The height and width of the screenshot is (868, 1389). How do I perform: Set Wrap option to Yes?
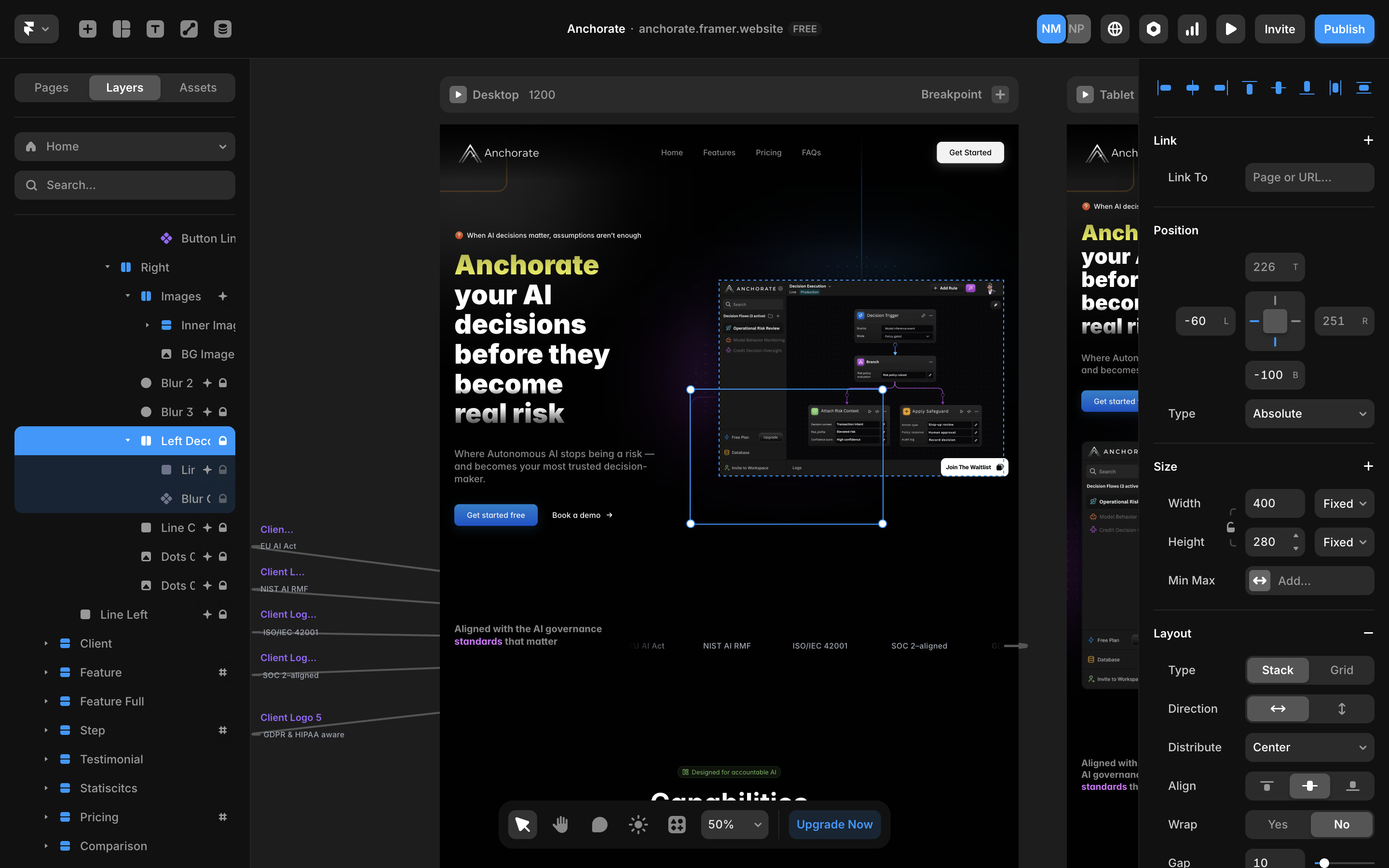tap(1277, 825)
